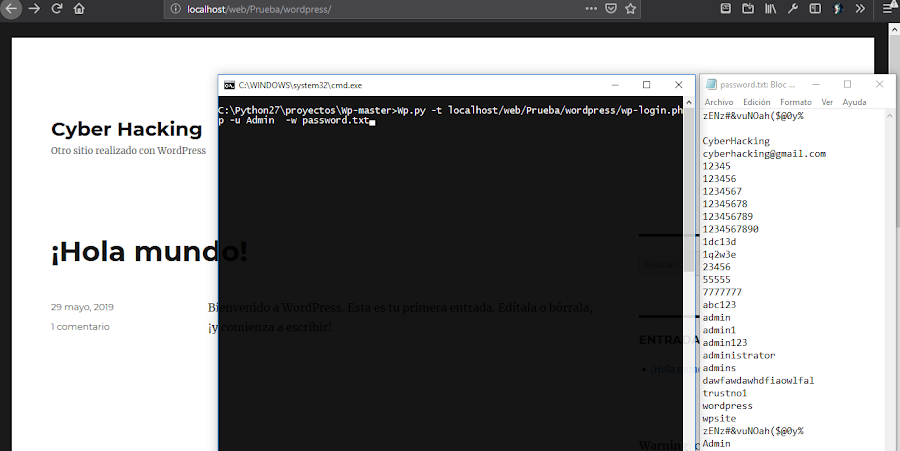
Task: Open page actions three-dot menu
Action: pos(591,9)
